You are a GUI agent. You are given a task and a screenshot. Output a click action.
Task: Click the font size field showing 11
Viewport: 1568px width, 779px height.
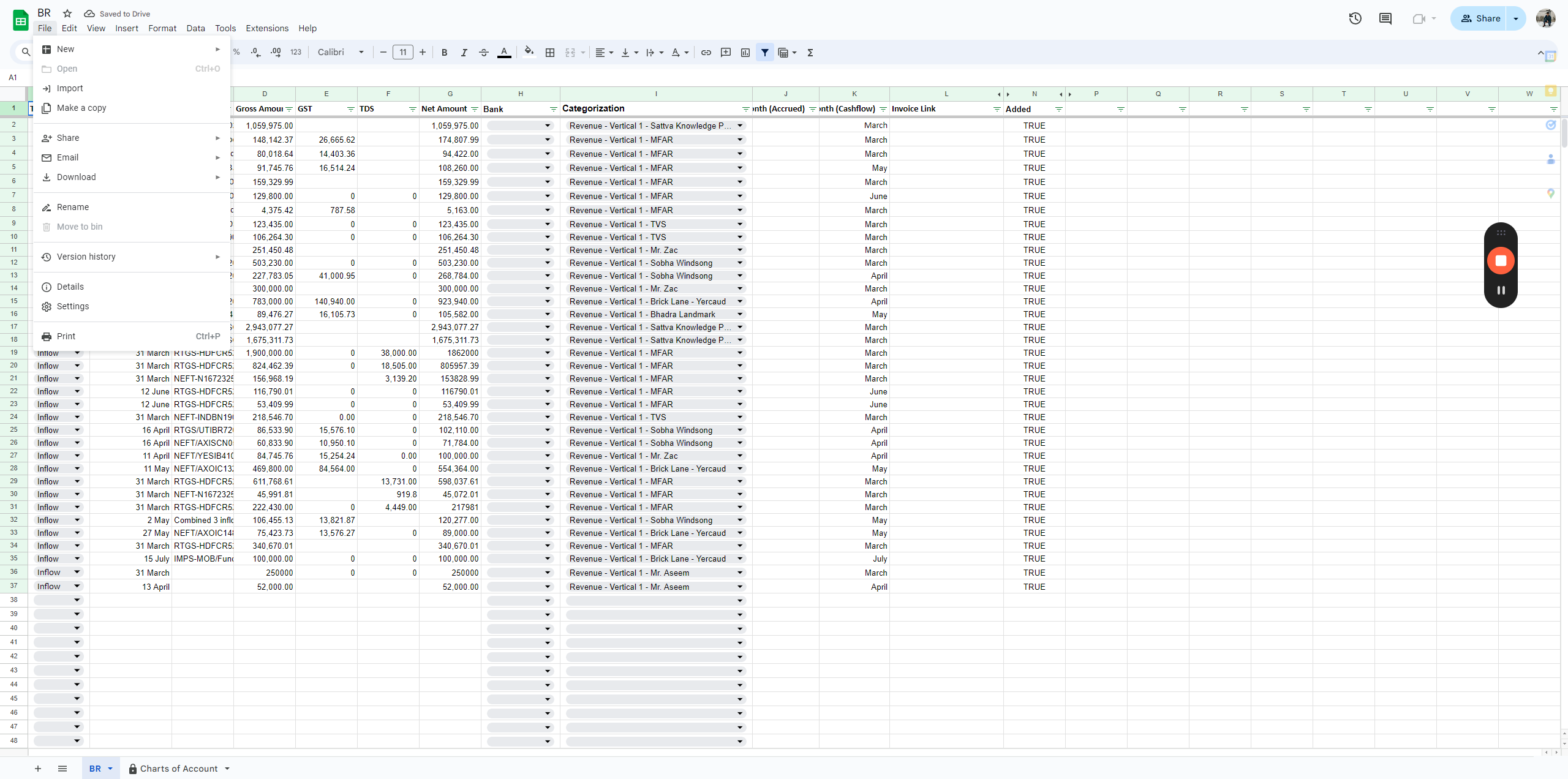click(x=403, y=53)
